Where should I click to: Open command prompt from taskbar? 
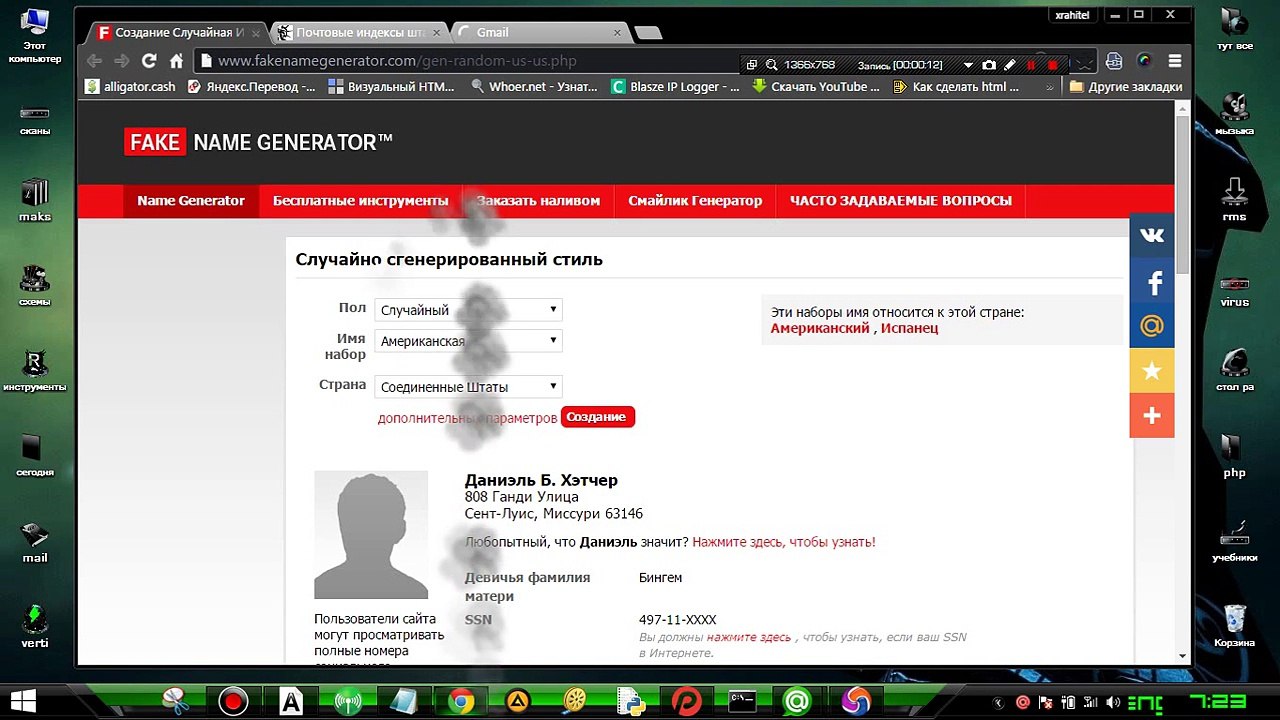[742, 702]
